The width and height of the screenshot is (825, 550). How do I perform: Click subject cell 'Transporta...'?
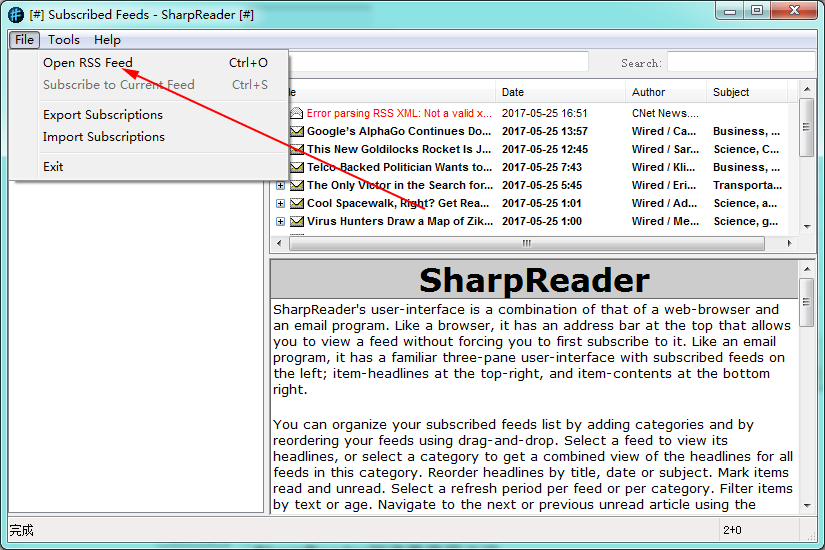747,185
